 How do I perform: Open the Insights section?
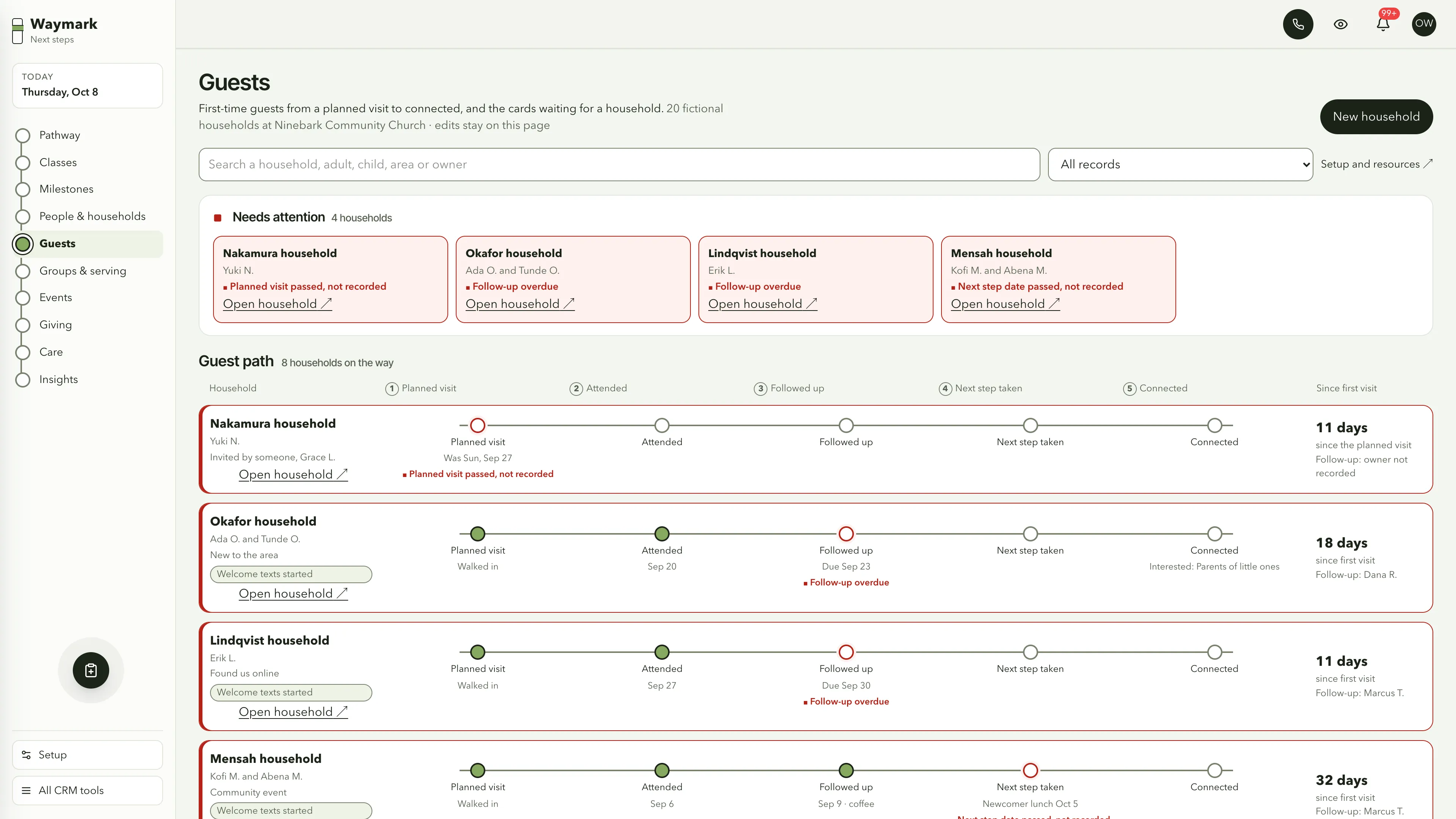[x=88, y=379]
